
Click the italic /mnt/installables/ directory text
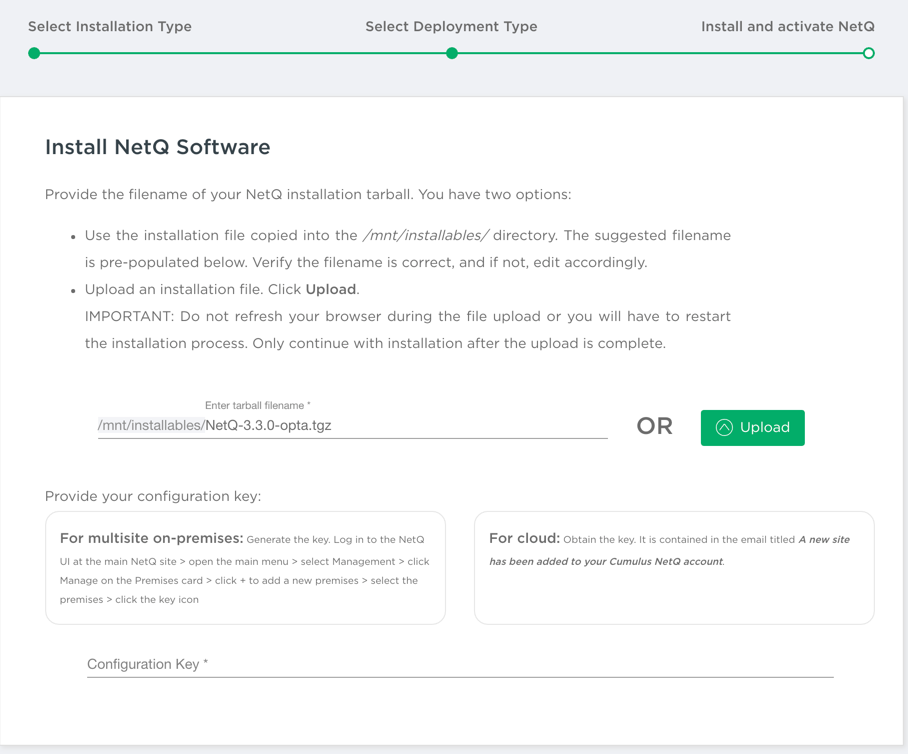[425, 236]
